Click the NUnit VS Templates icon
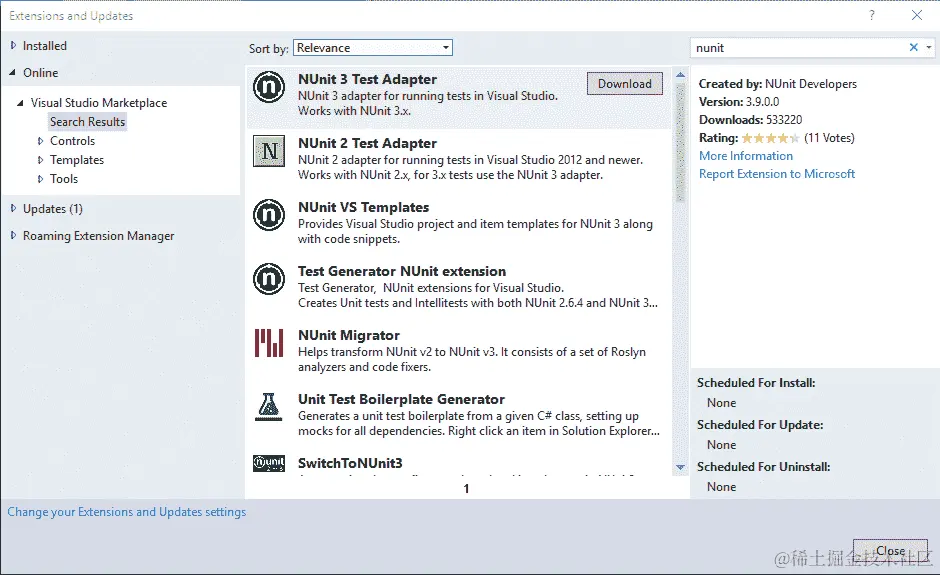The height and width of the screenshot is (575, 940). (x=269, y=215)
